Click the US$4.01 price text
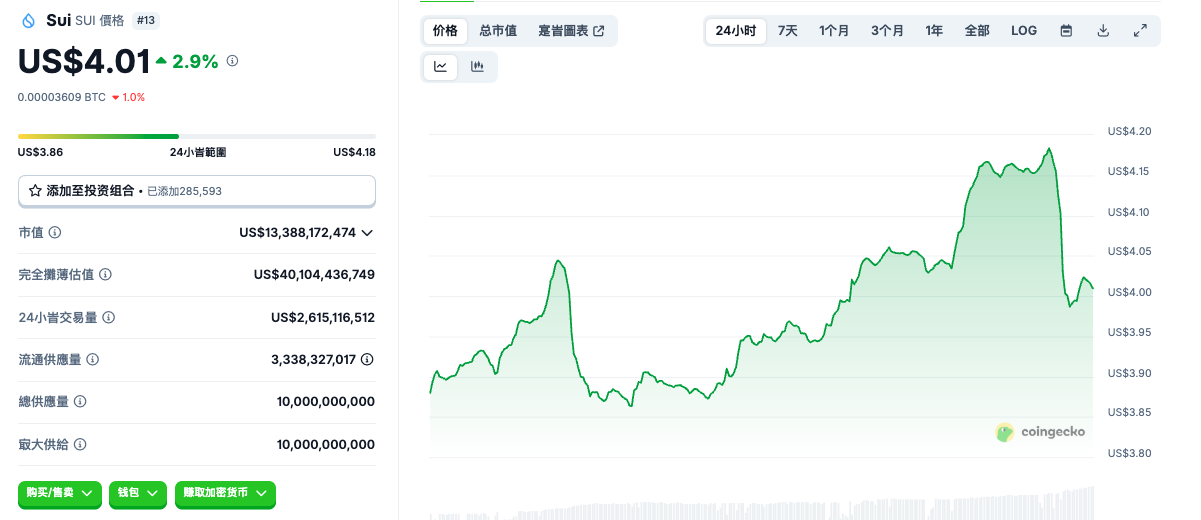The width and height of the screenshot is (1201, 520). click(84, 62)
